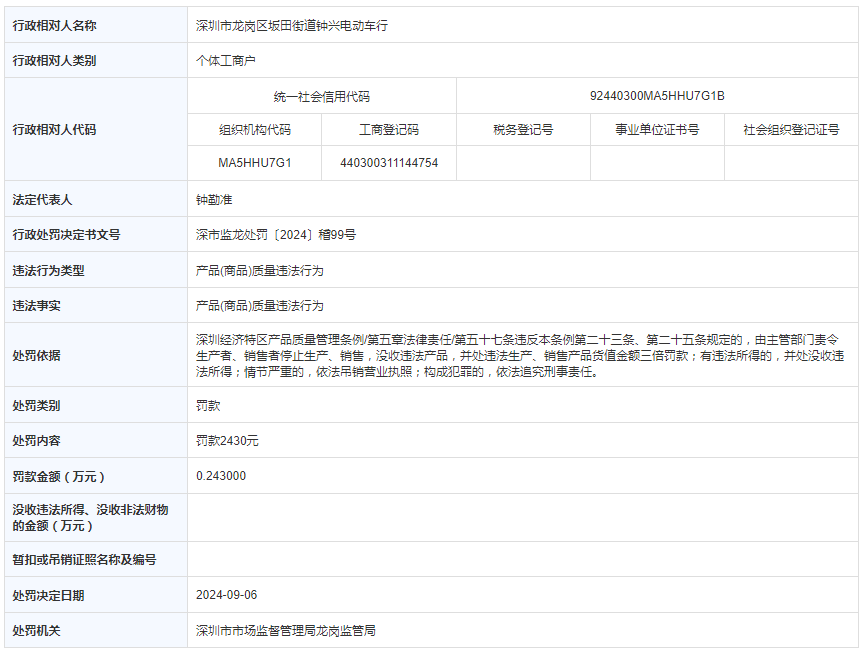The height and width of the screenshot is (652, 867).
Task: Select the 个体工商户 value
Action: click(226, 61)
